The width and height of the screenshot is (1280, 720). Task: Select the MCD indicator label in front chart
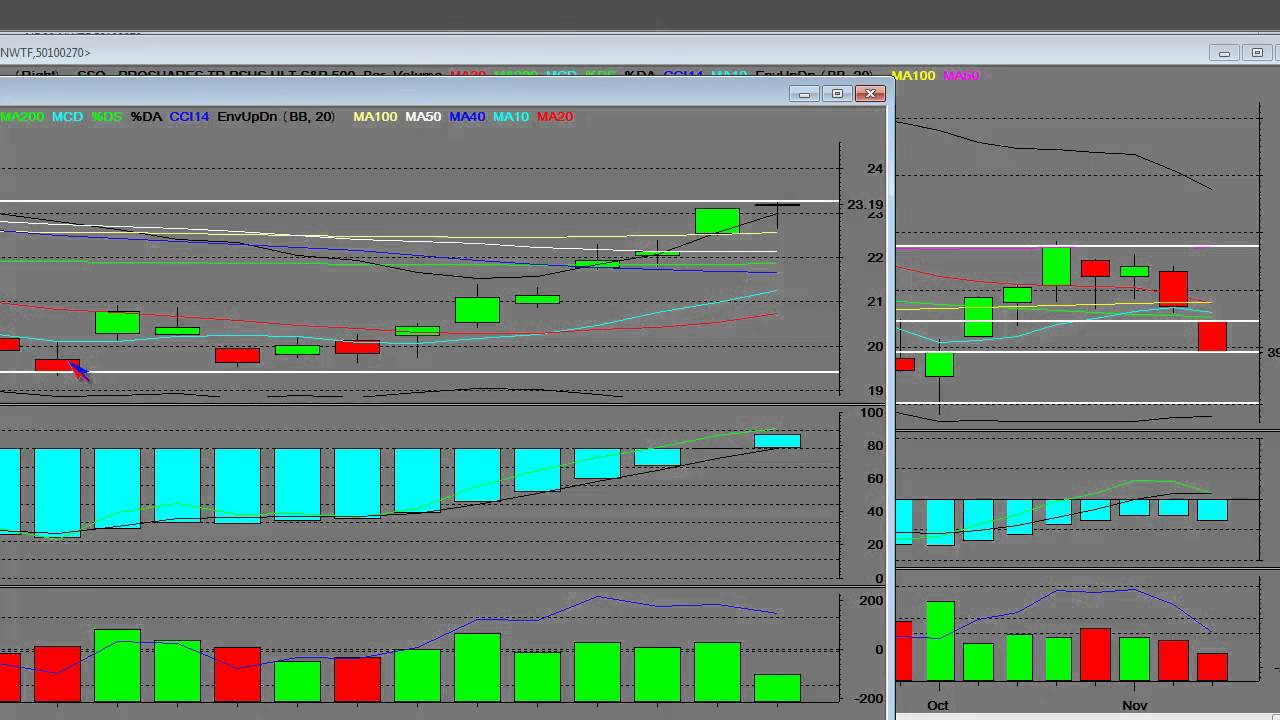point(68,117)
